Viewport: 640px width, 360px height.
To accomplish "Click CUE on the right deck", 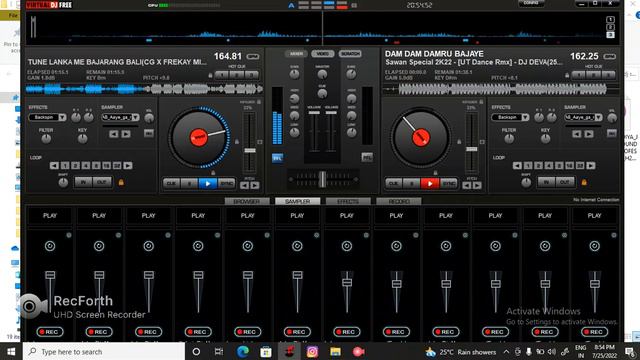I will click(x=393, y=184).
